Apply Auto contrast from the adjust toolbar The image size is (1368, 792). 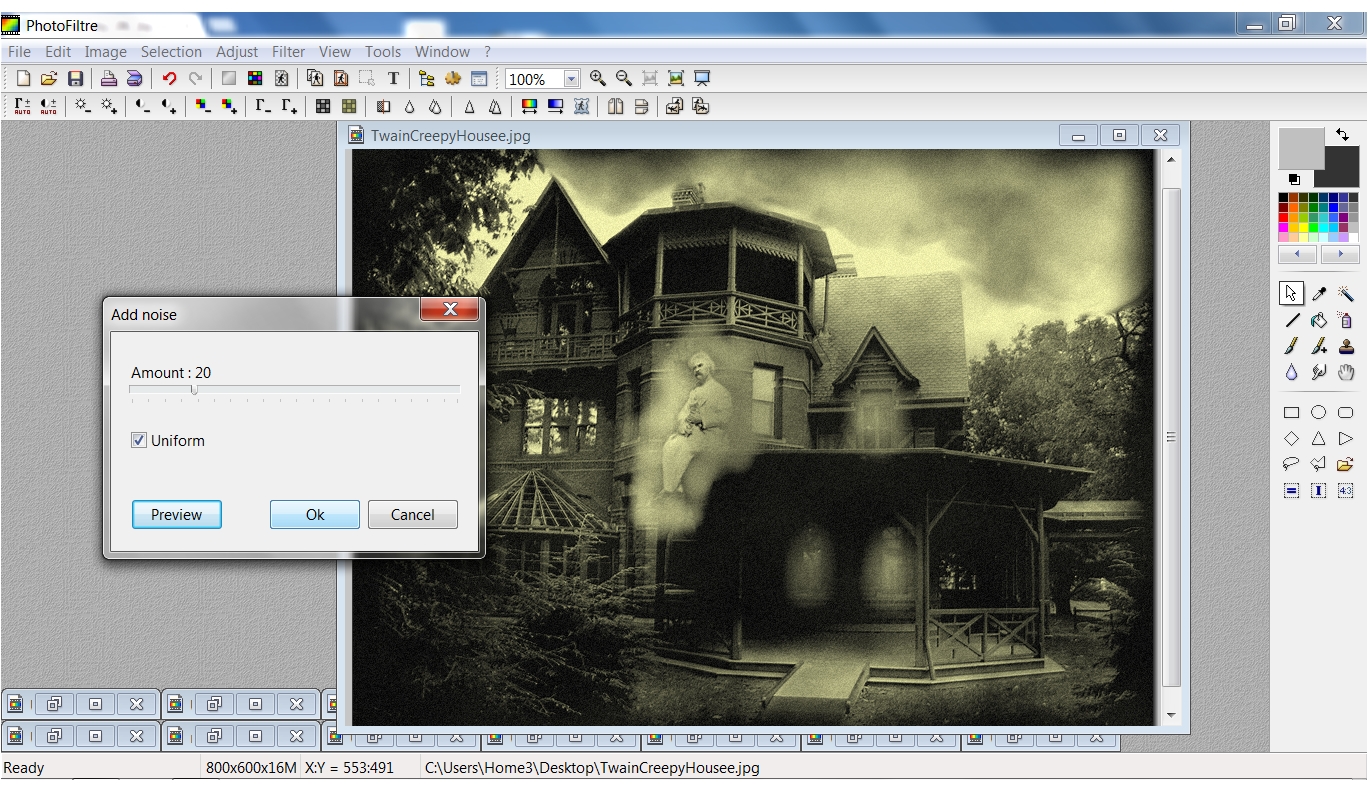(48, 106)
